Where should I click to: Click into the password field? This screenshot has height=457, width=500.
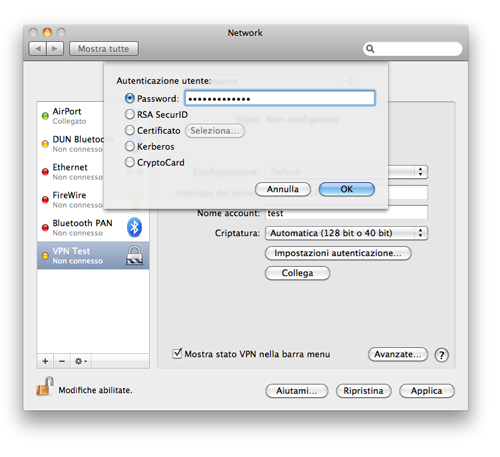(x=280, y=98)
